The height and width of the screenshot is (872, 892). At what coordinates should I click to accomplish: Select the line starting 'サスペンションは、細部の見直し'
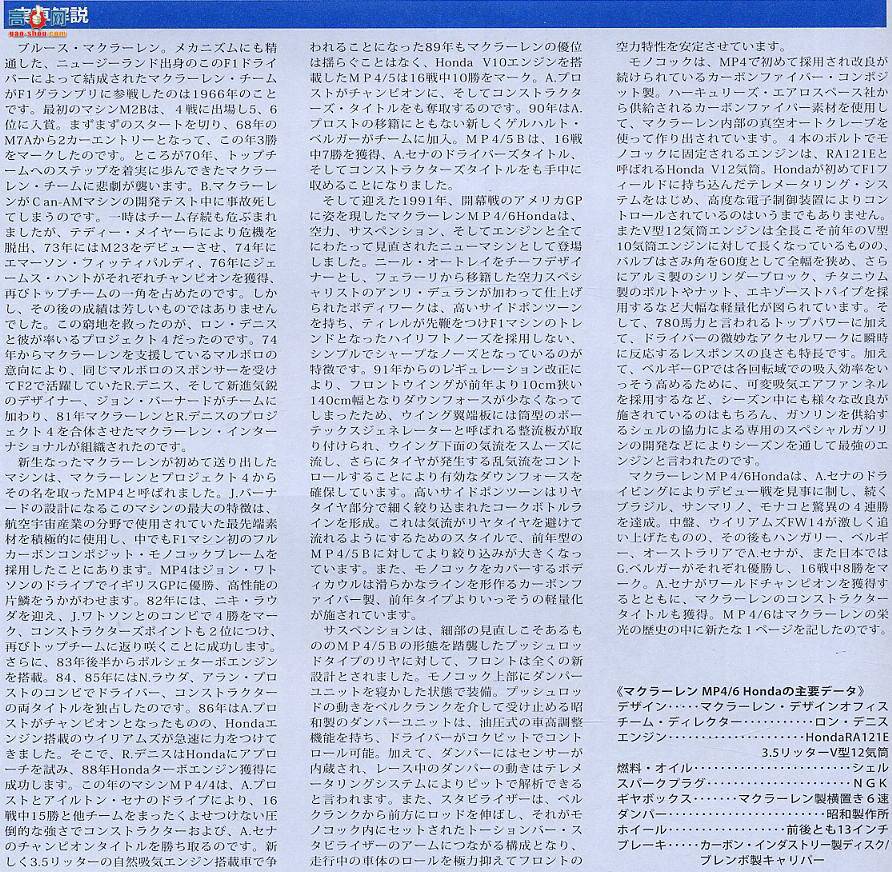[x=453, y=631]
